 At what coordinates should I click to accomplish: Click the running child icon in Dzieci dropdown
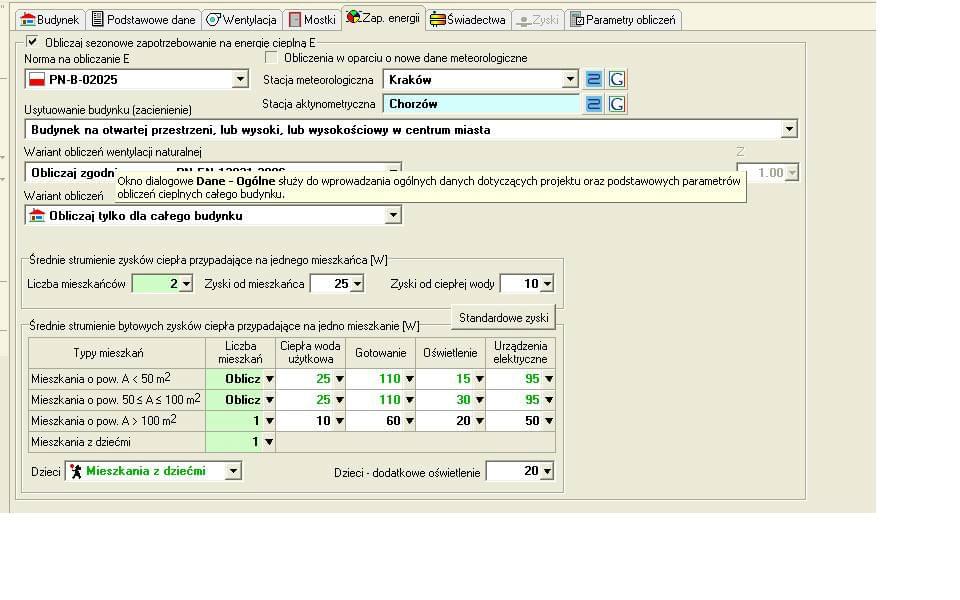(x=76, y=471)
